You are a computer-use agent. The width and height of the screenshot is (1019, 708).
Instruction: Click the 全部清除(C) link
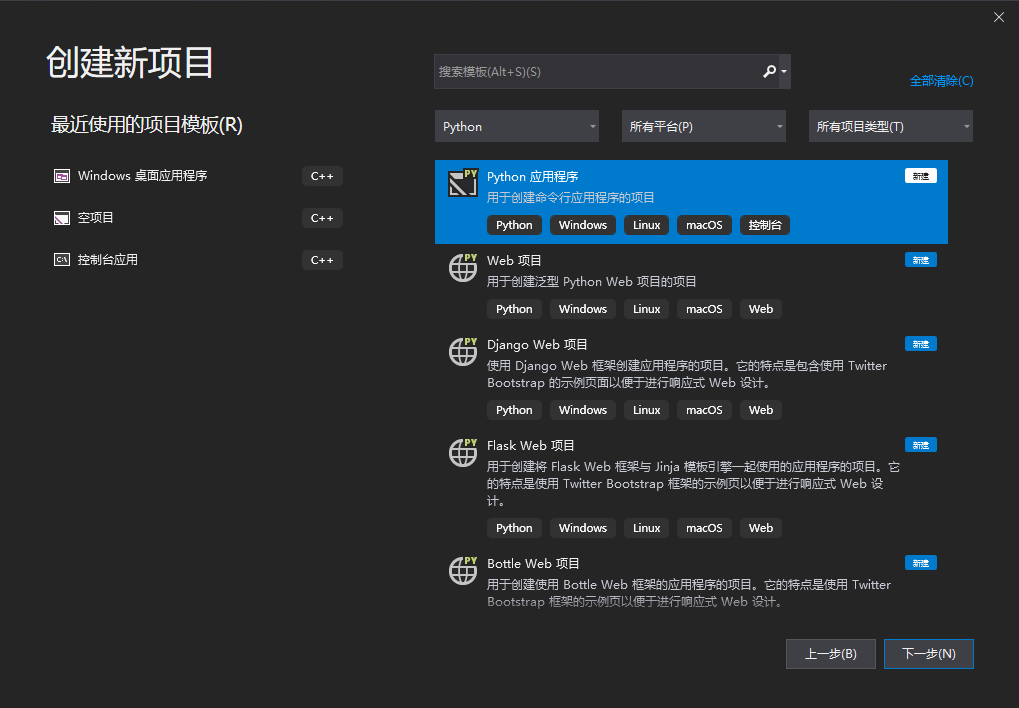tap(941, 80)
